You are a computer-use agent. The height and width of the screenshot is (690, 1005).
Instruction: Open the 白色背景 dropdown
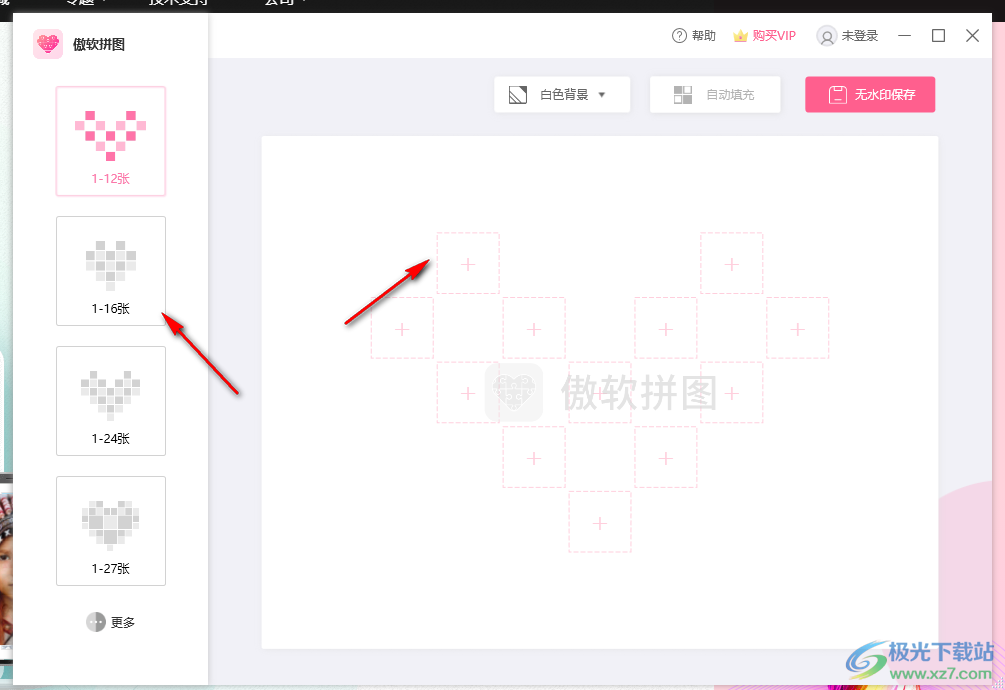[561, 94]
